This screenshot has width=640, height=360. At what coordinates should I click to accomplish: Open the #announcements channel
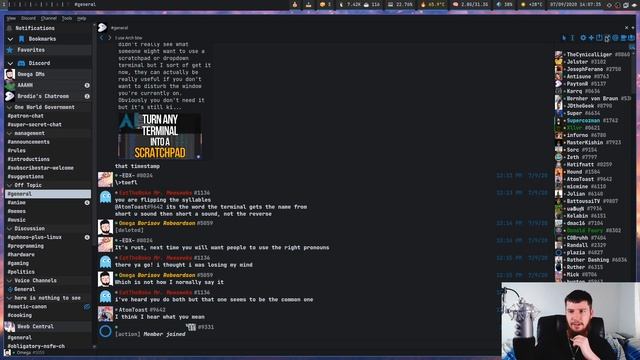28,142
